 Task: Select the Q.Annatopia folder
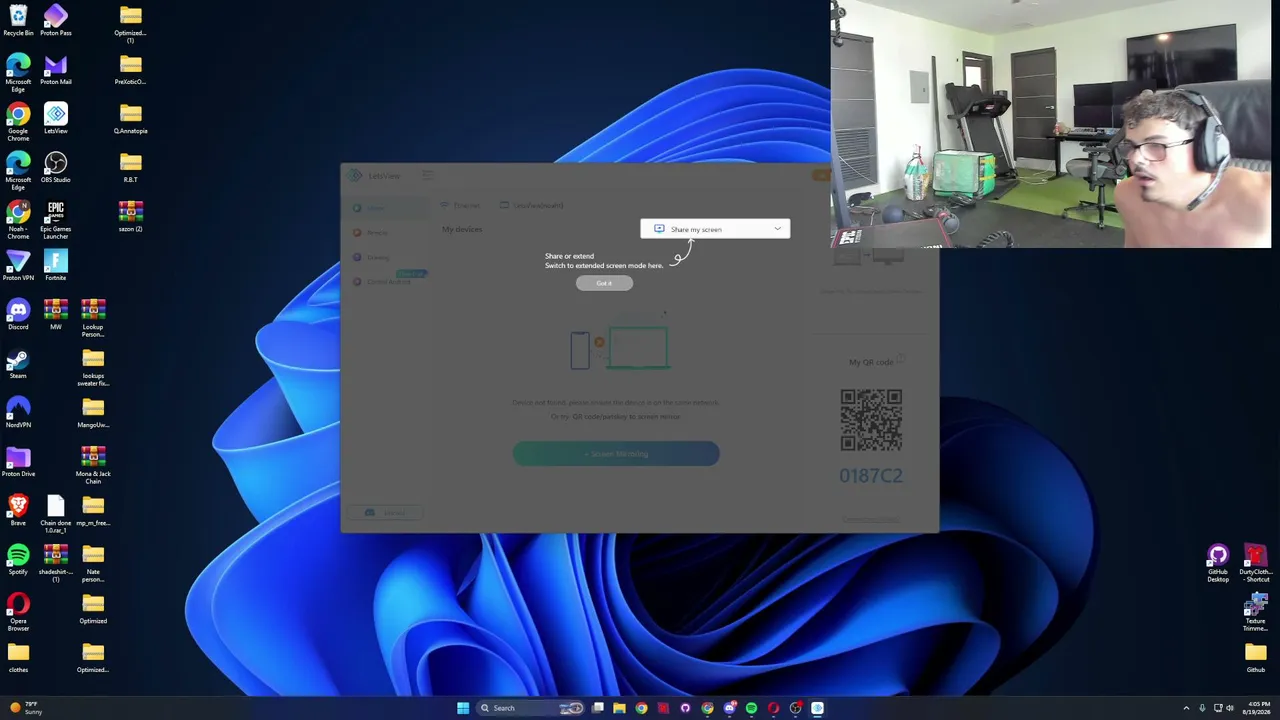coord(131,119)
